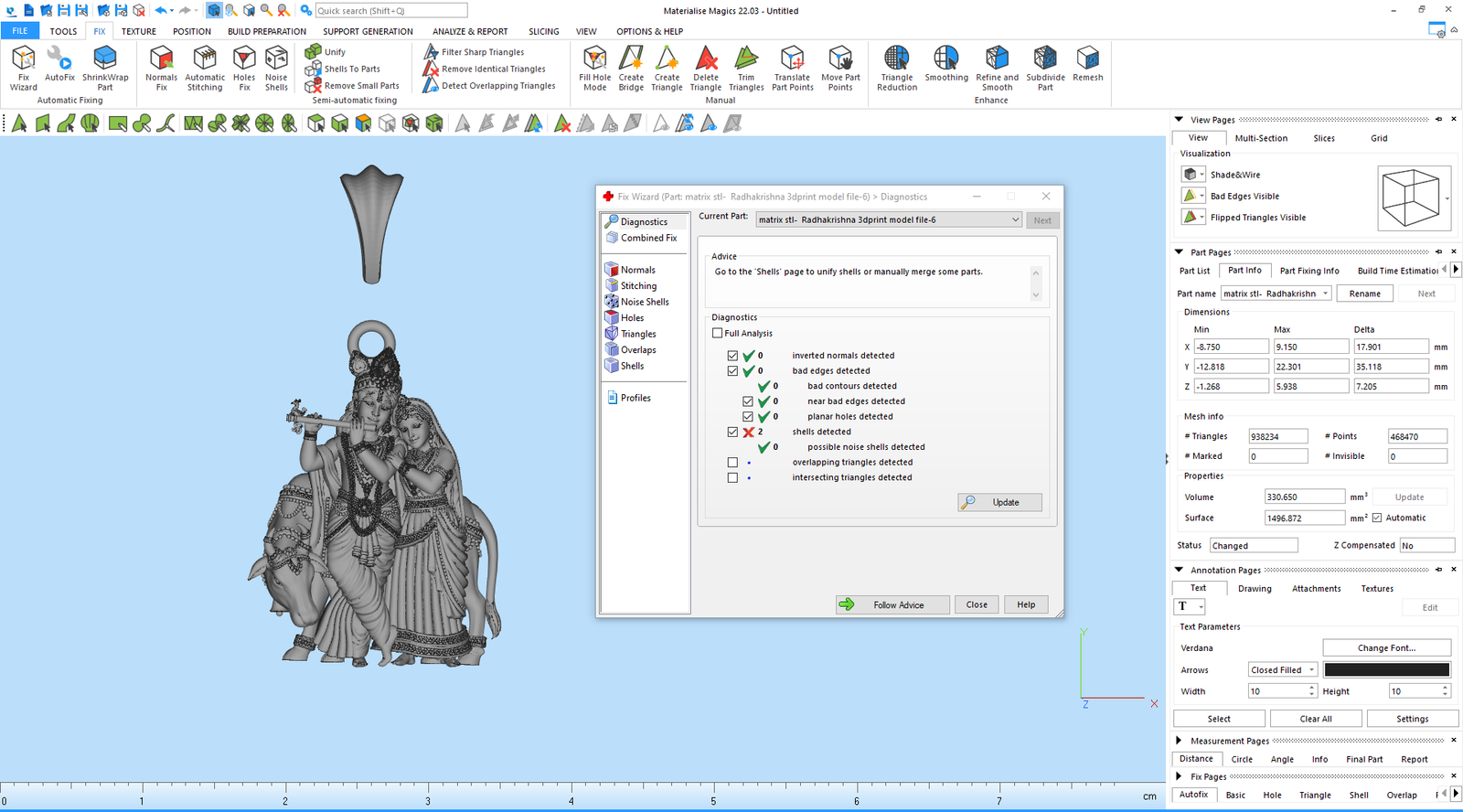Choose the Delete Triangle tool
The image size is (1463, 812).
[x=705, y=67]
